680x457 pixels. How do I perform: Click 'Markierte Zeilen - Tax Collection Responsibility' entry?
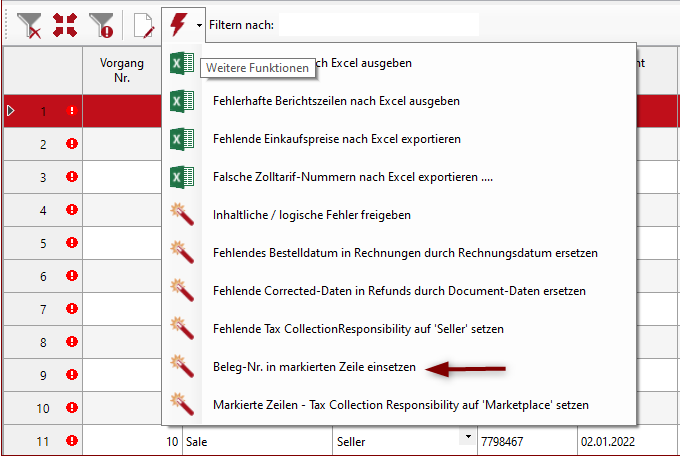[x=400, y=405]
